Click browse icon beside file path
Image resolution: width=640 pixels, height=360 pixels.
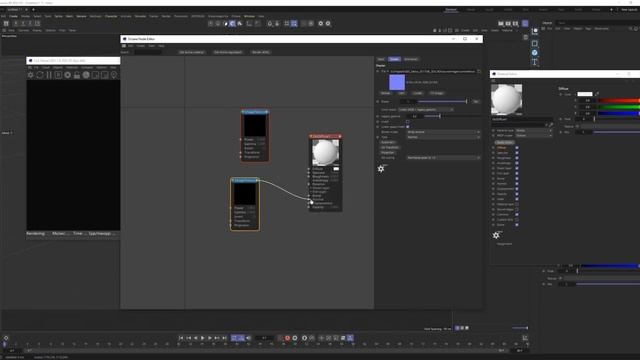coord(479,71)
